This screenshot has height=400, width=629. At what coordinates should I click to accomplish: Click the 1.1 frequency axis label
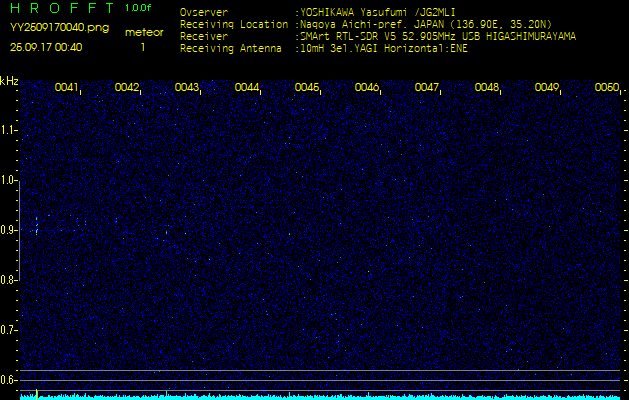(x=9, y=130)
